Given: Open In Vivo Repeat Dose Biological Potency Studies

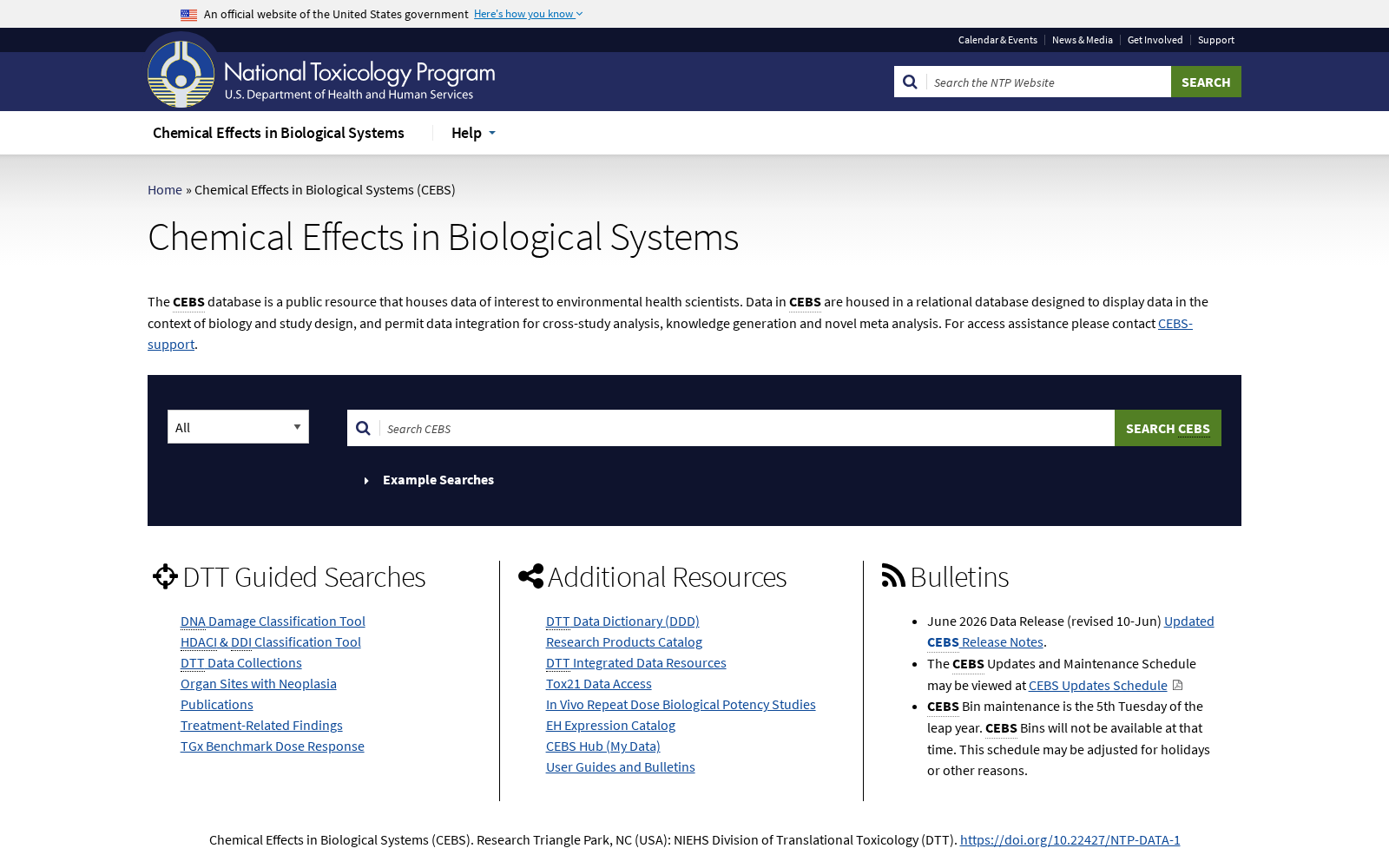Looking at the screenshot, I should tap(681, 704).
